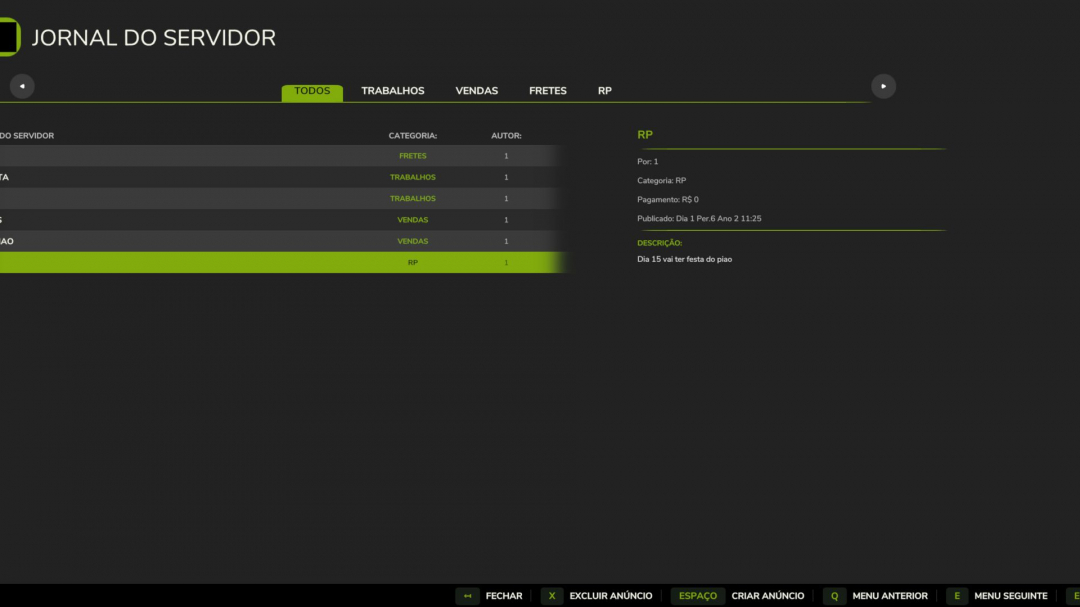1080x607 pixels.
Task: Open the RP tab
Action: point(605,91)
